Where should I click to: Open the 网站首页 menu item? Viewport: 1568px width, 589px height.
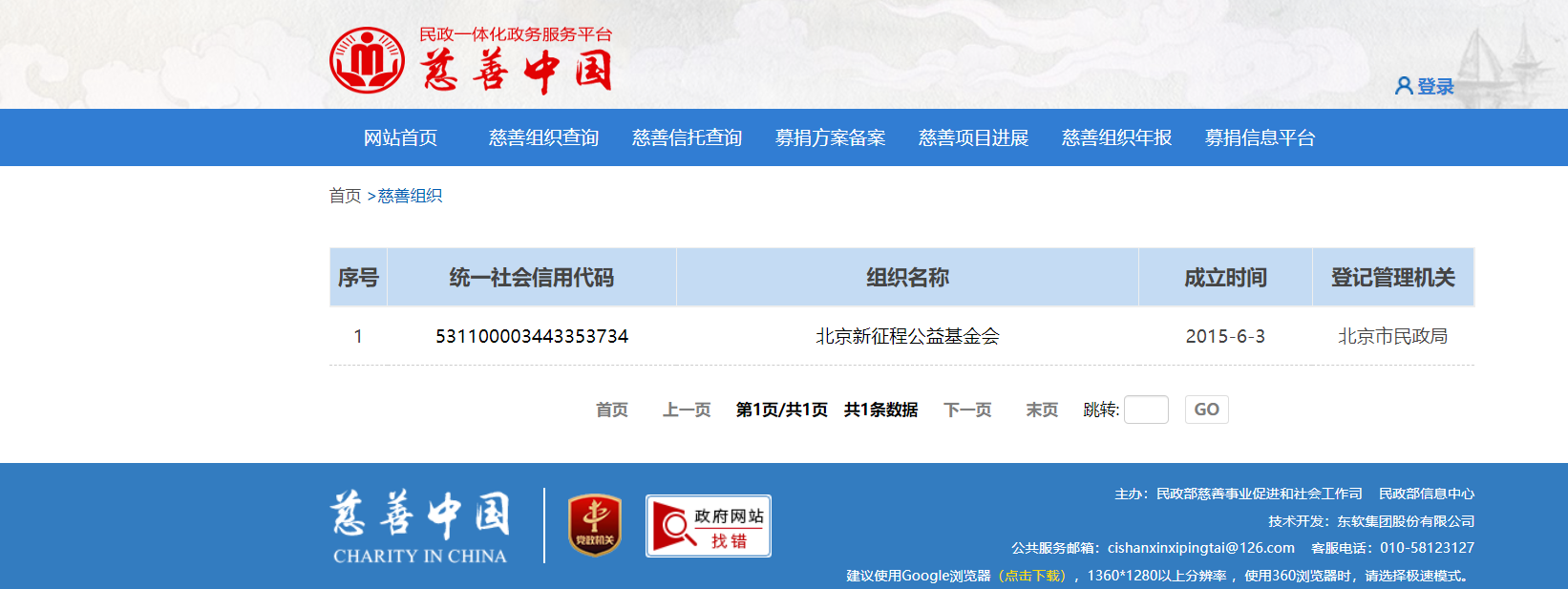click(x=400, y=138)
